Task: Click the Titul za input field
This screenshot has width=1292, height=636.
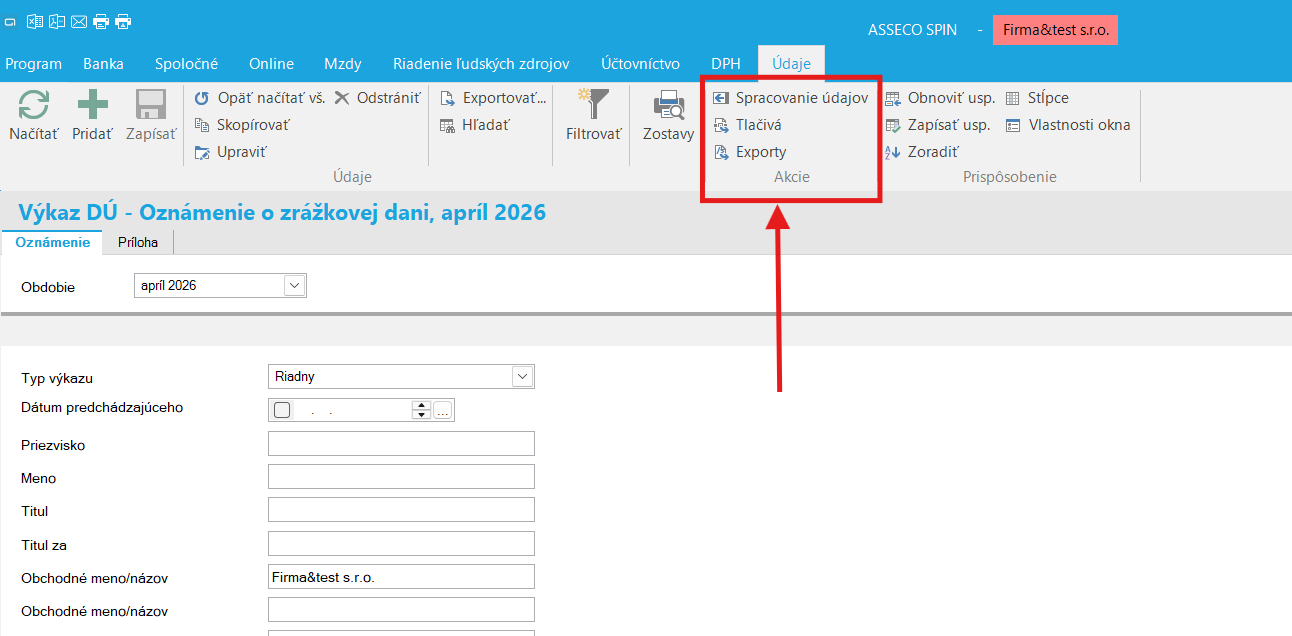Action: 401,544
